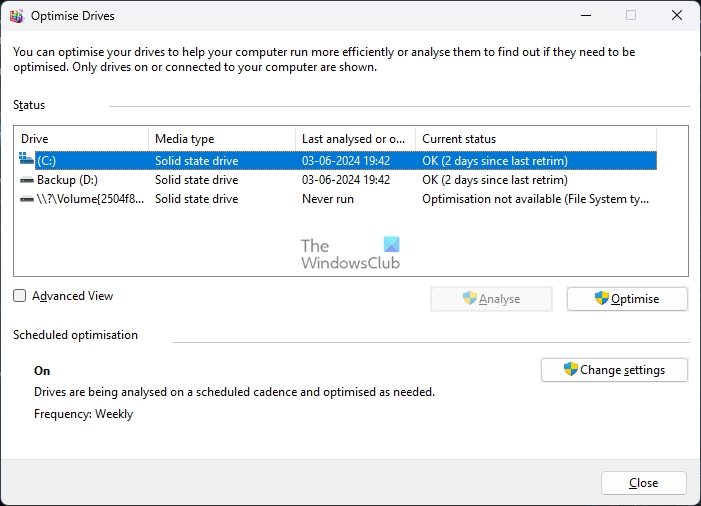Minimize the Optimise Drives window
Viewport: 701px width, 506px height.
(x=585, y=15)
